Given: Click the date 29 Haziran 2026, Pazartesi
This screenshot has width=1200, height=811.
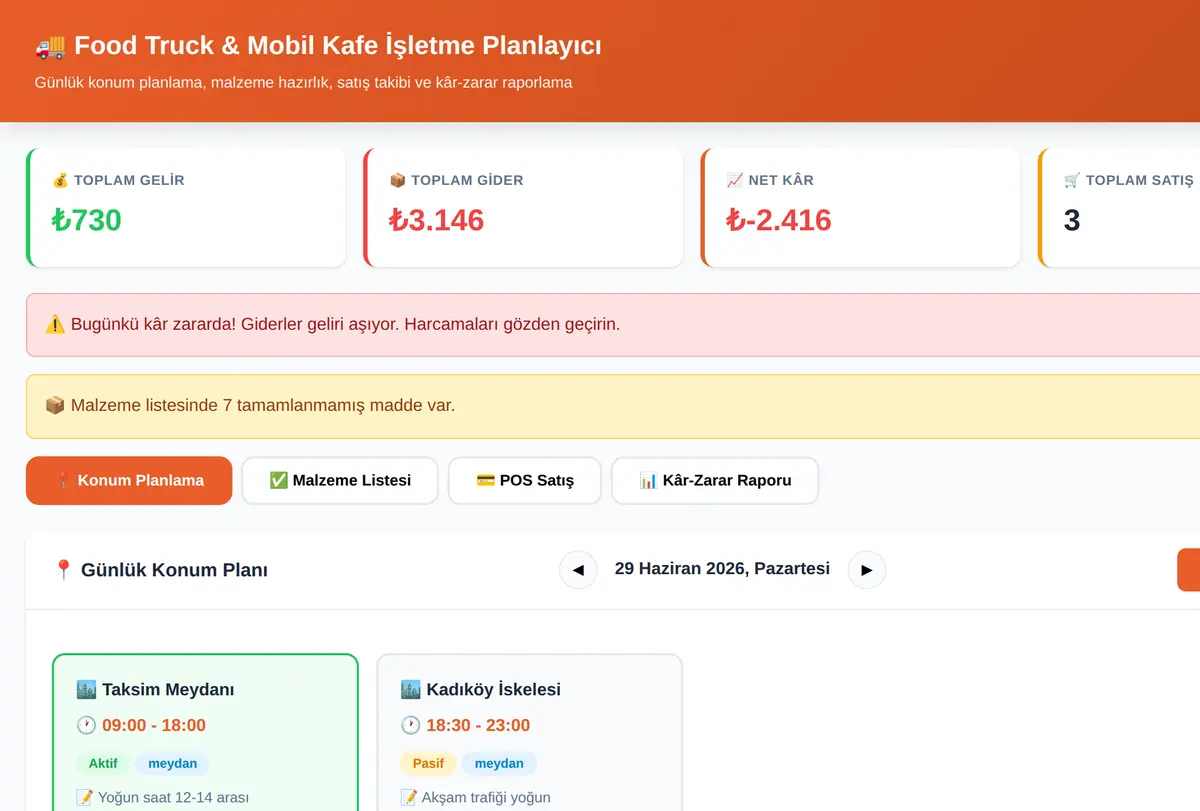Looking at the screenshot, I should pos(722,569).
